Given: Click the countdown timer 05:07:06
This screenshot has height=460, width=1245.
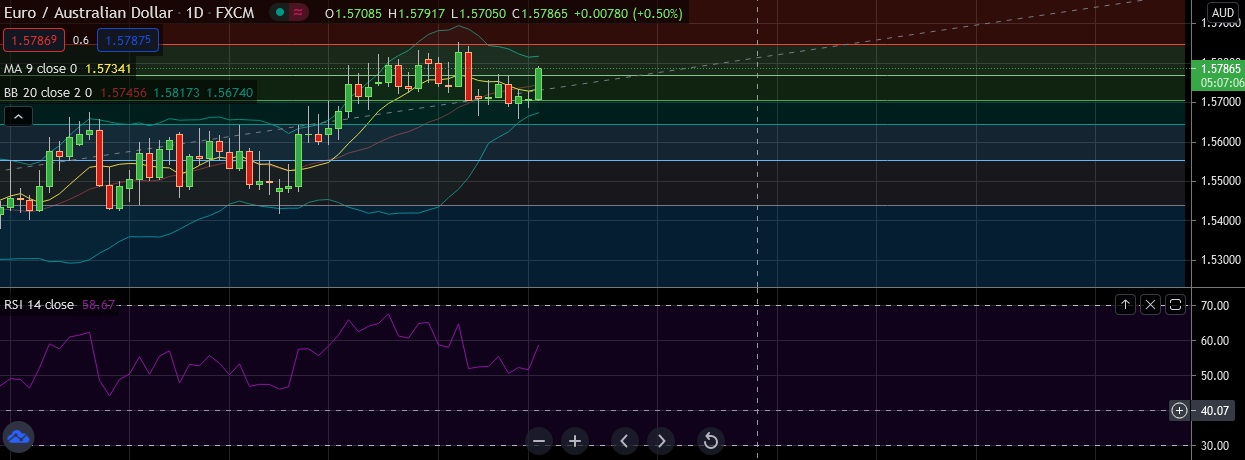Looking at the screenshot, I should click(1220, 83).
